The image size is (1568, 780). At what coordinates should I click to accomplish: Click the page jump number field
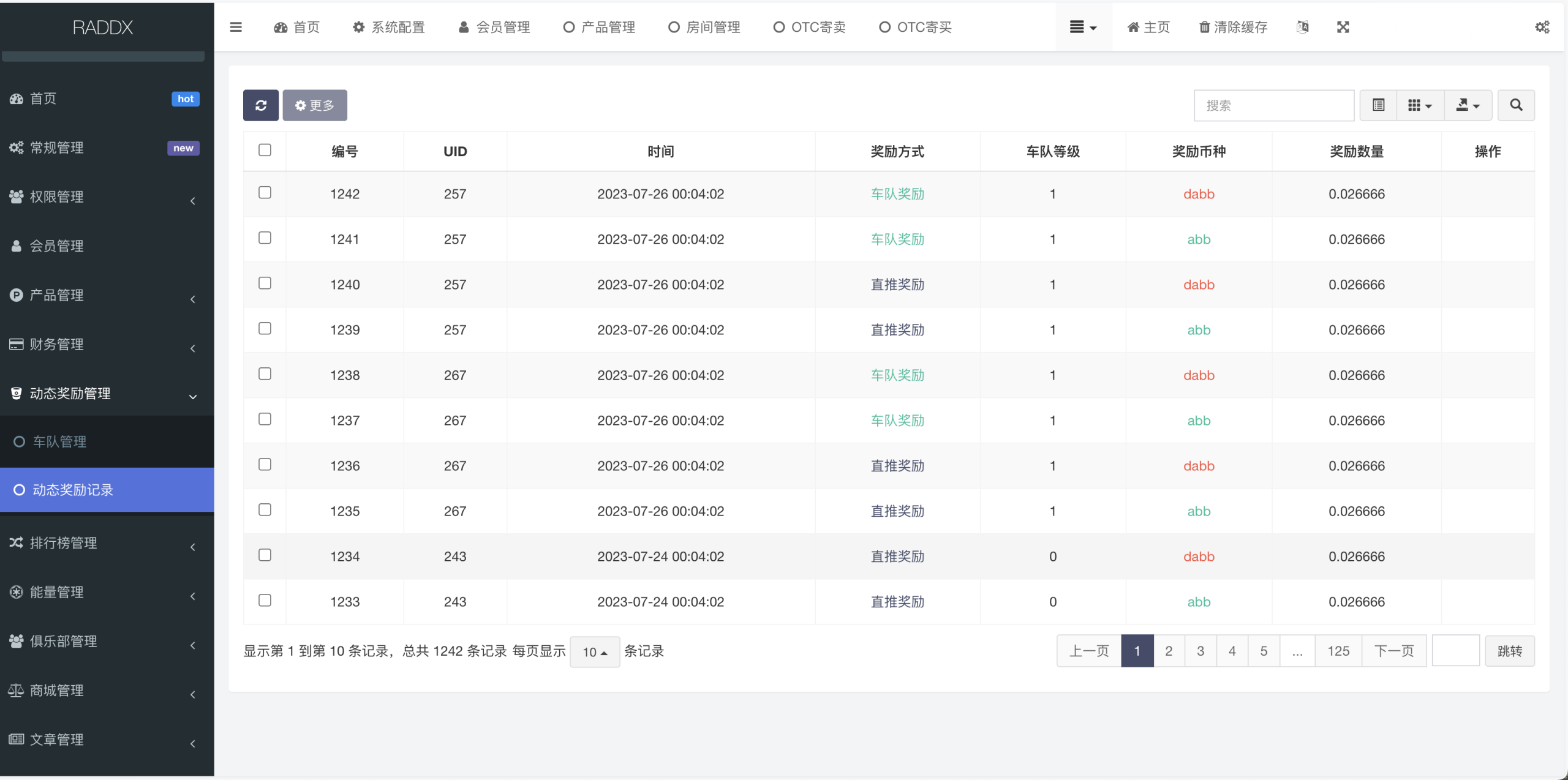(x=1455, y=651)
